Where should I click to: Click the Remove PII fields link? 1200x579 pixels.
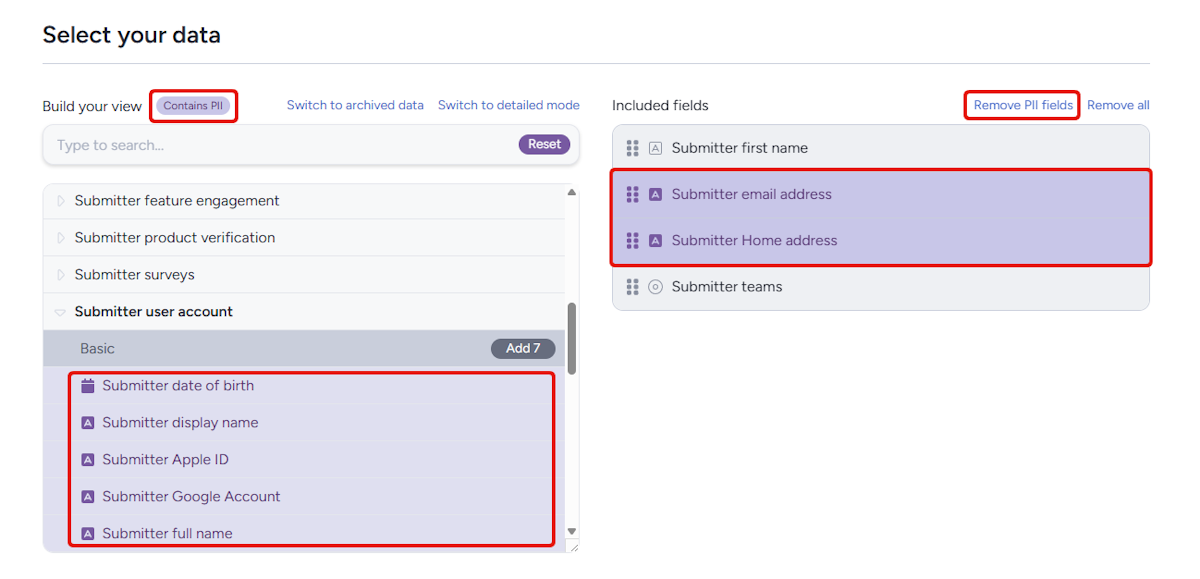[1023, 105]
